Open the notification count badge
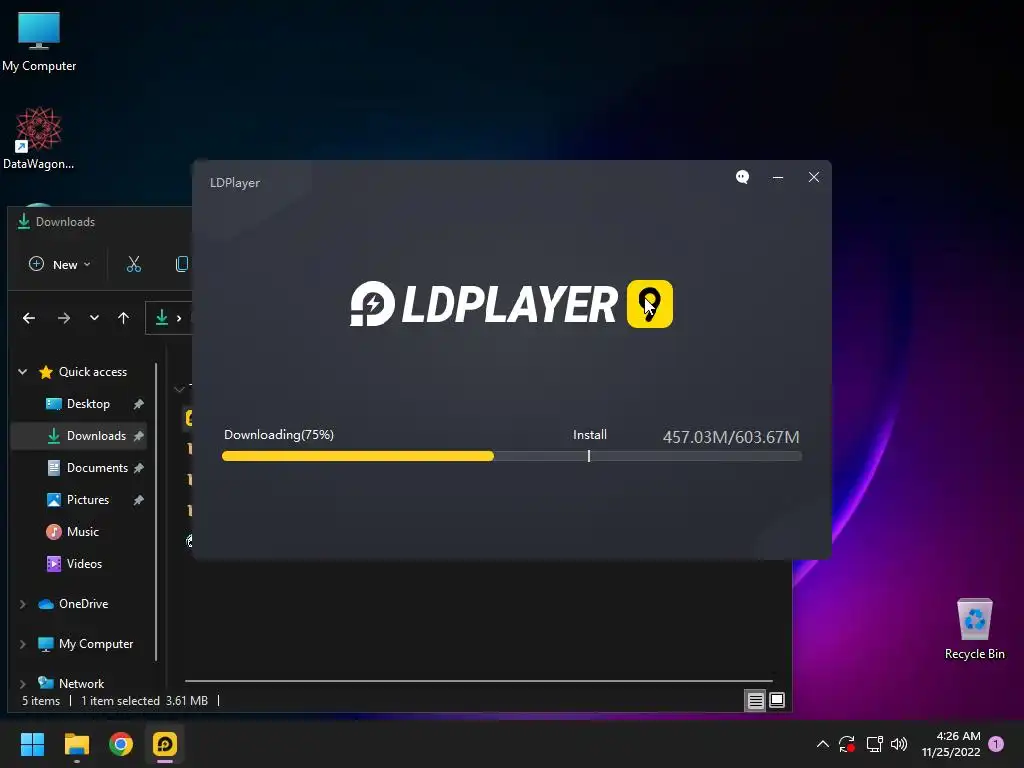The image size is (1024, 768). point(996,744)
